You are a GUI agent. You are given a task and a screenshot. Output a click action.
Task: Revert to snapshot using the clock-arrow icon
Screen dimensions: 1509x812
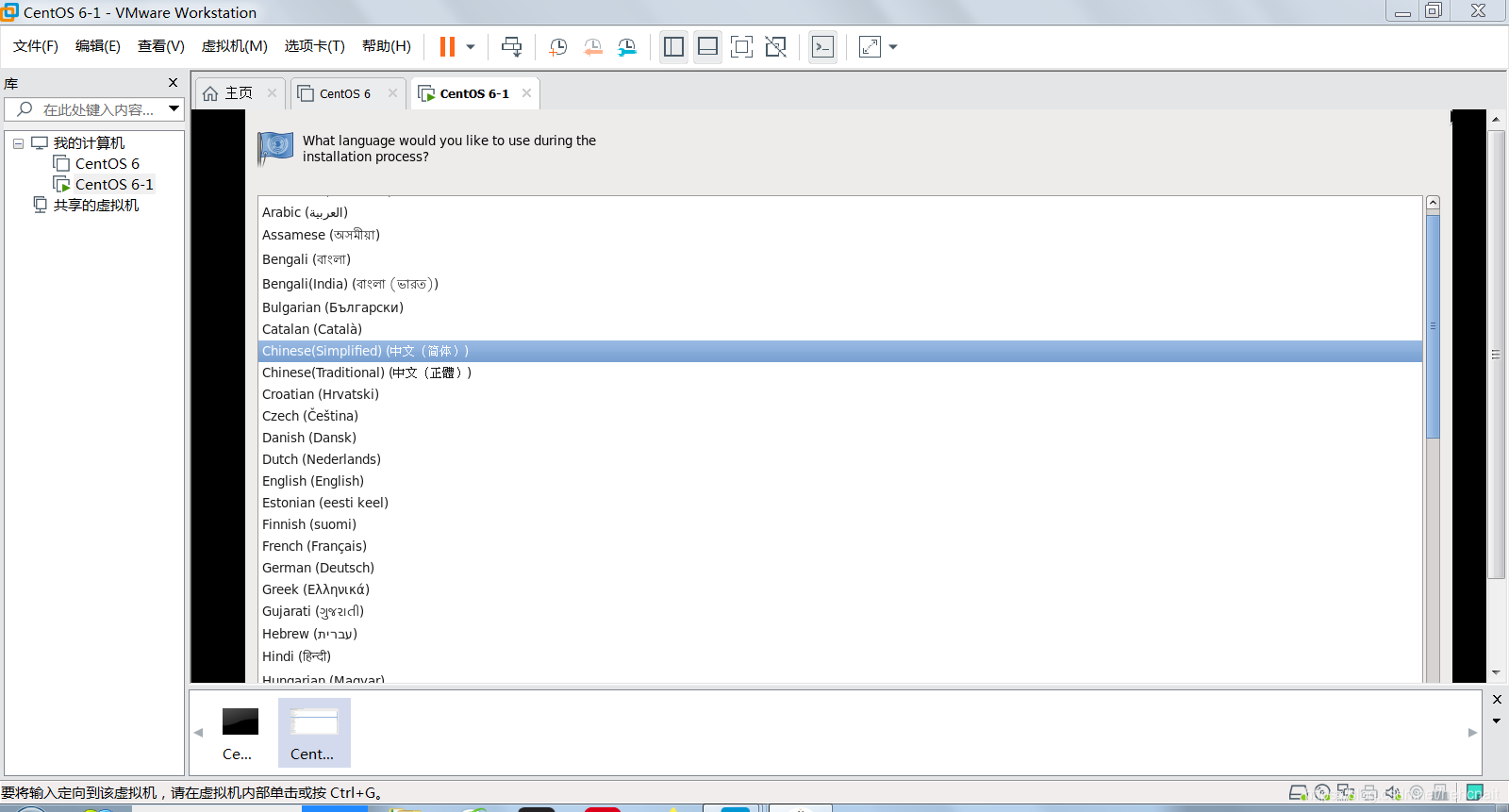click(x=593, y=46)
